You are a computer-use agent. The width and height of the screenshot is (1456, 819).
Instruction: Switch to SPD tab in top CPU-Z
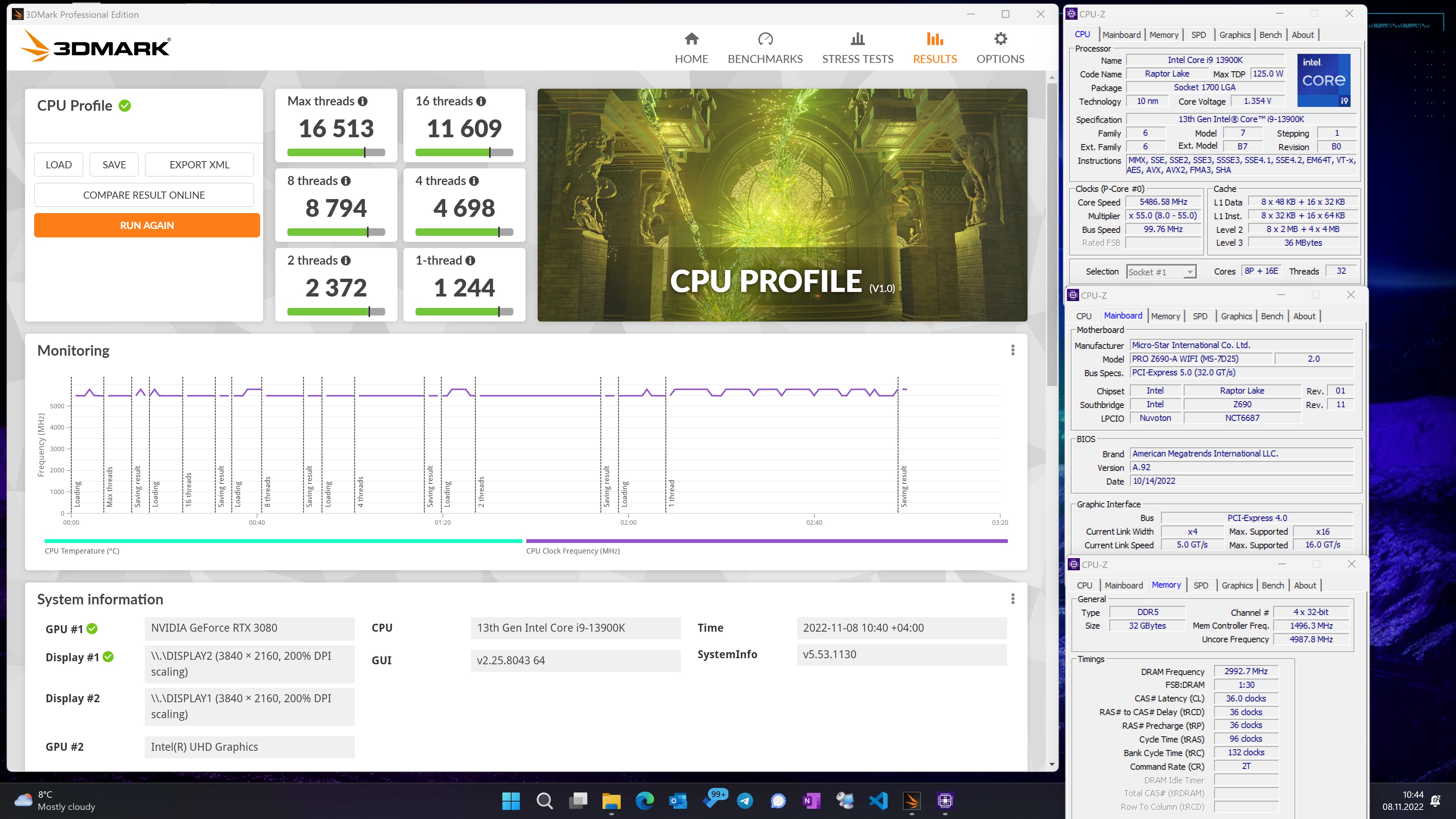pyautogui.click(x=1198, y=35)
